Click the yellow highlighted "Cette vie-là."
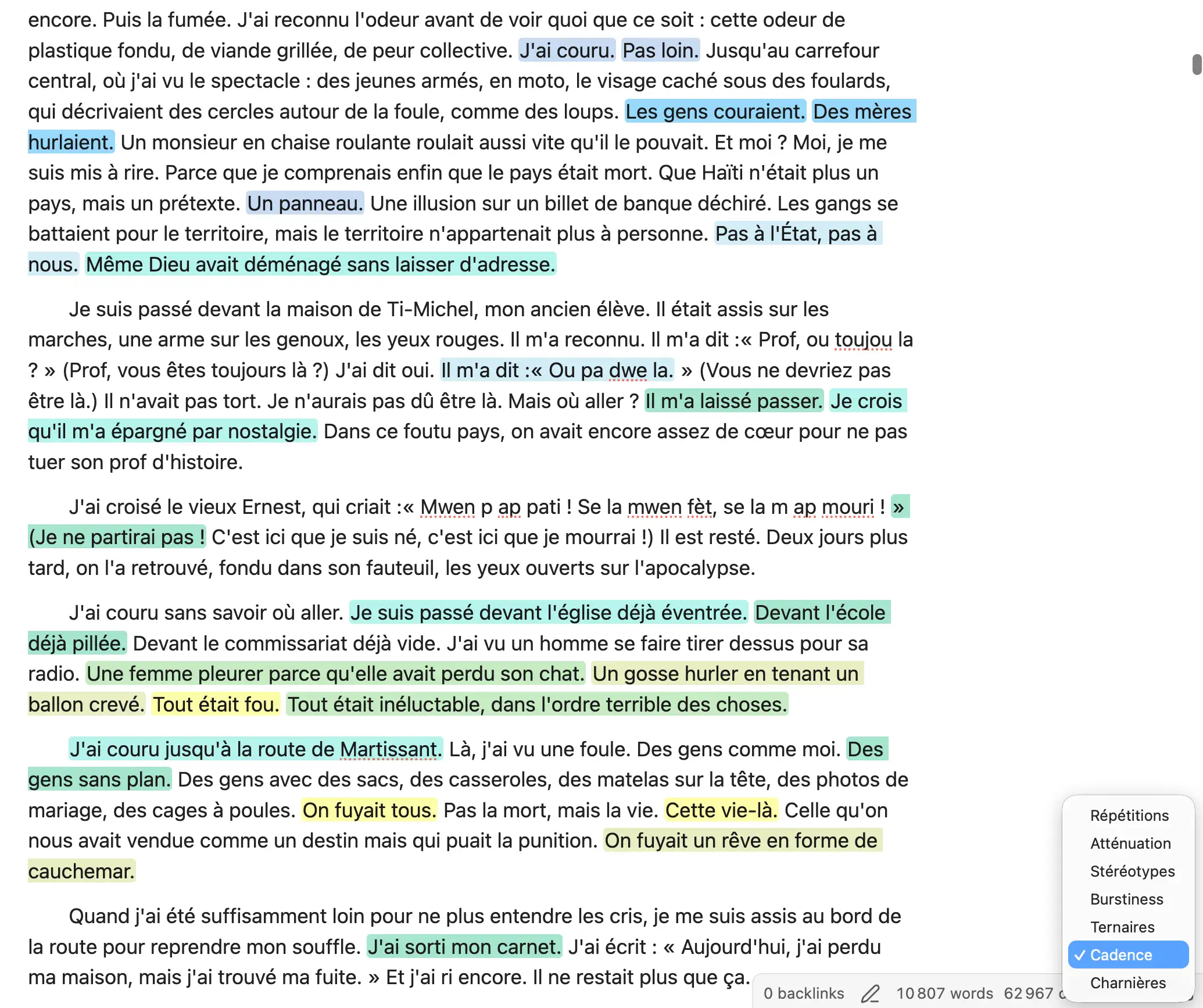This screenshot has height=1008, width=1203. coord(721,810)
